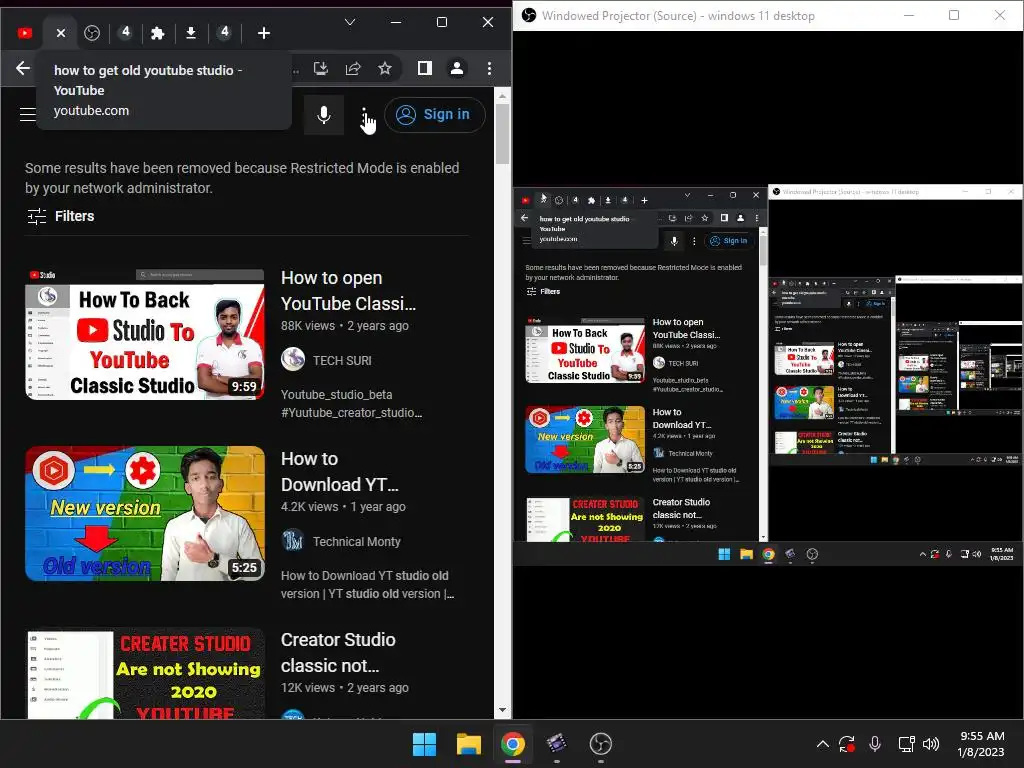
Task: Click the YouTube page scrollbar thumb
Action: pyautogui.click(x=502, y=134)
